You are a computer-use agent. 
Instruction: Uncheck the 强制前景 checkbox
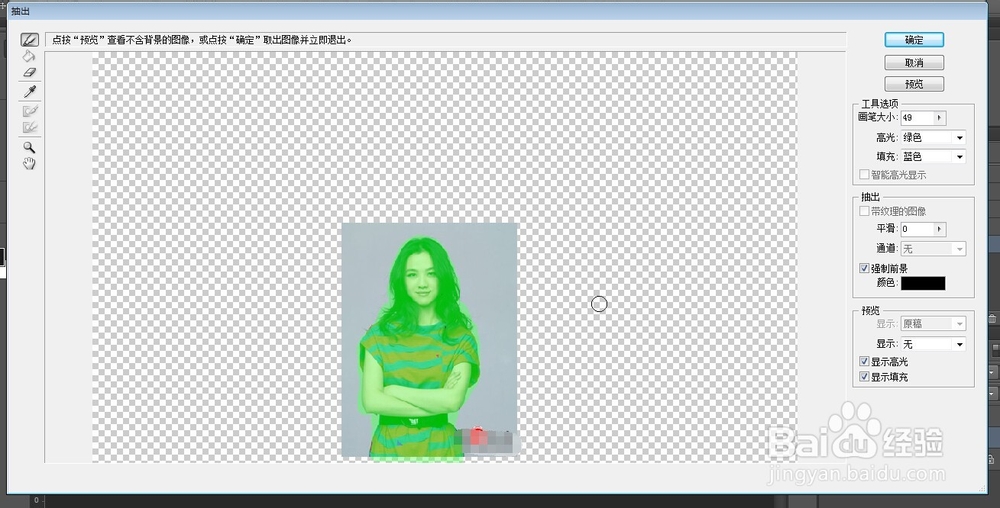(x=864, y=269)
